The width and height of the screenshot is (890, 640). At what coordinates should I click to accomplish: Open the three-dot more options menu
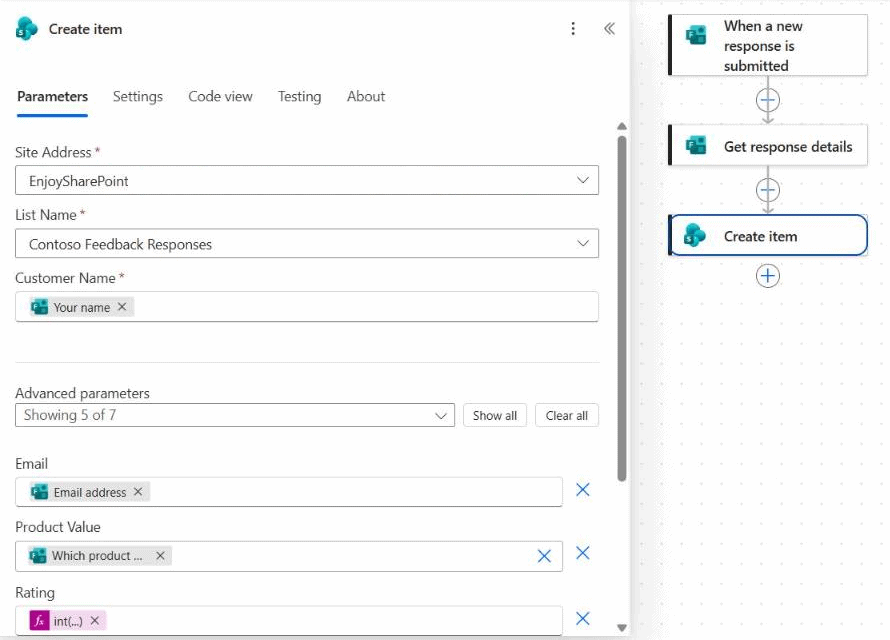(x=573, y=29)
